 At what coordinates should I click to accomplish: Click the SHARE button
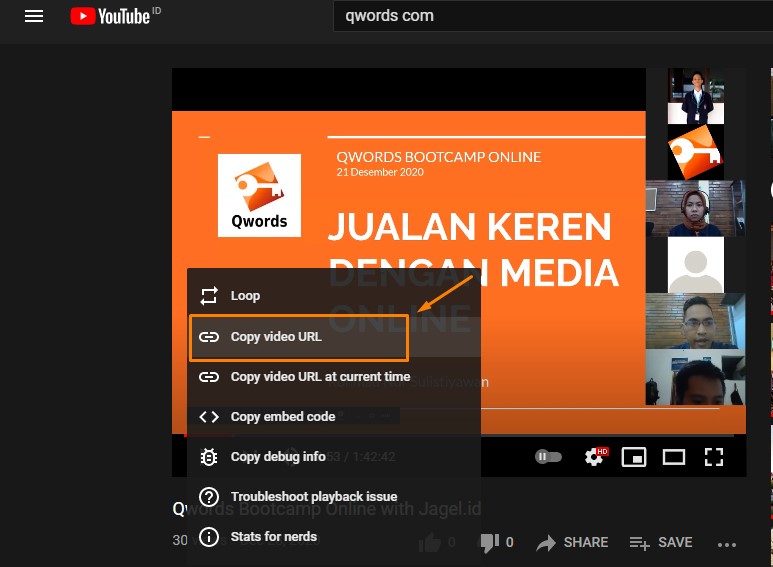click(572, 542)
